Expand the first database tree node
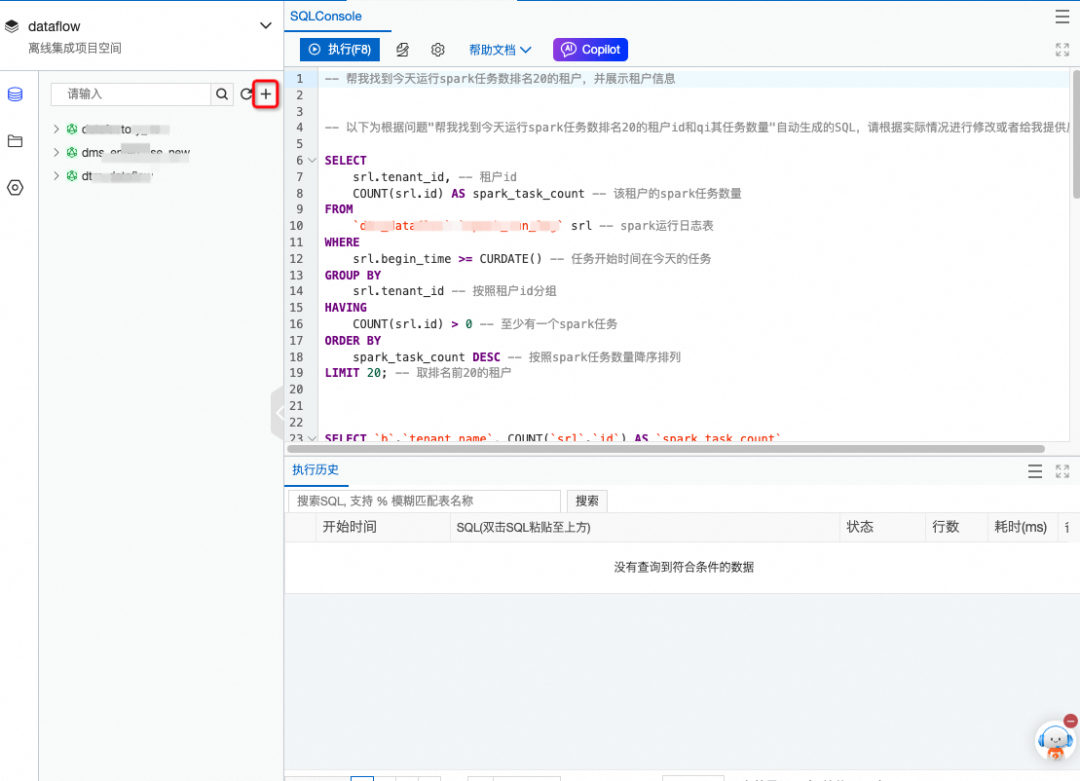1080x781 pixels. click(x=56, y=129)
